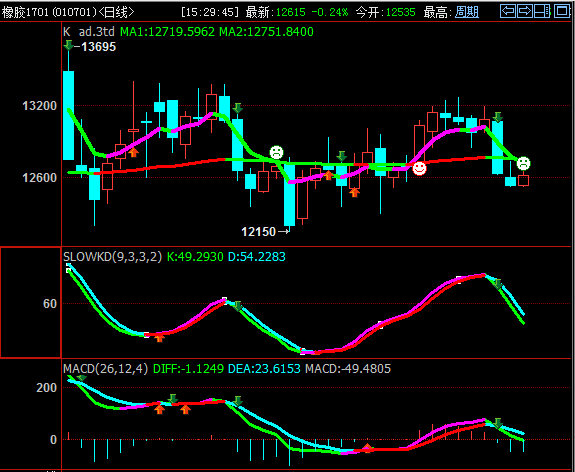This screenshot has height=472, width=575.
Task: Open the 周期 period link
Action: [467, 12]
